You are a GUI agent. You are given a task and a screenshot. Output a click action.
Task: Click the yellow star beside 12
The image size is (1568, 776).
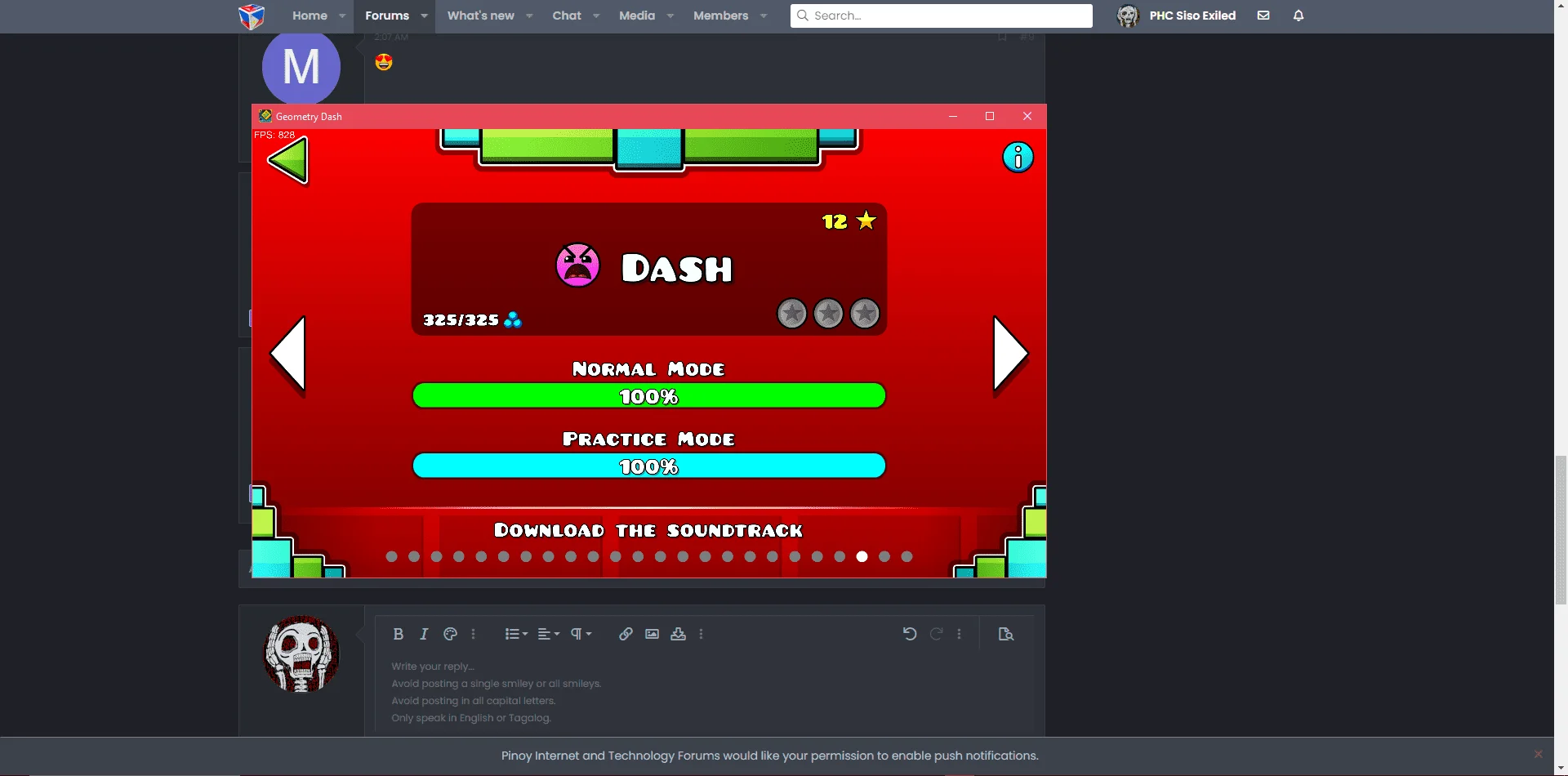pos(866,221)
